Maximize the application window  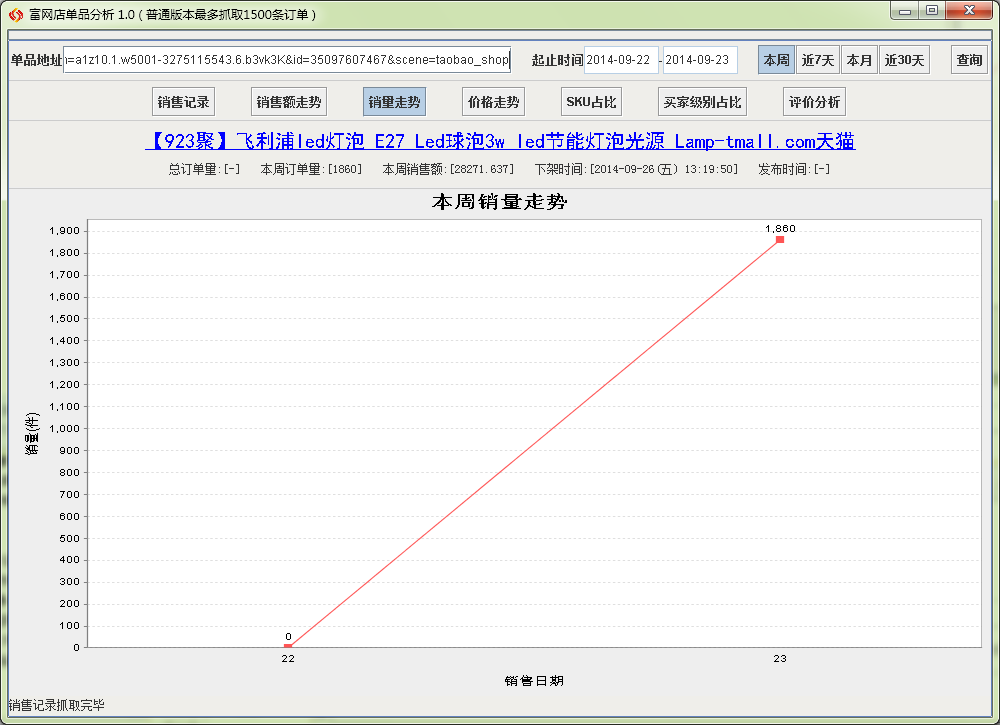pos(932,10)
